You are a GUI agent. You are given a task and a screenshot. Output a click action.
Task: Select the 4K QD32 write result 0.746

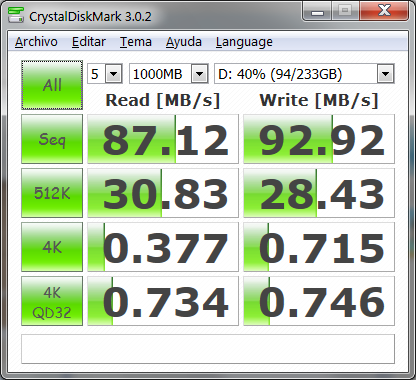point(319,301)
